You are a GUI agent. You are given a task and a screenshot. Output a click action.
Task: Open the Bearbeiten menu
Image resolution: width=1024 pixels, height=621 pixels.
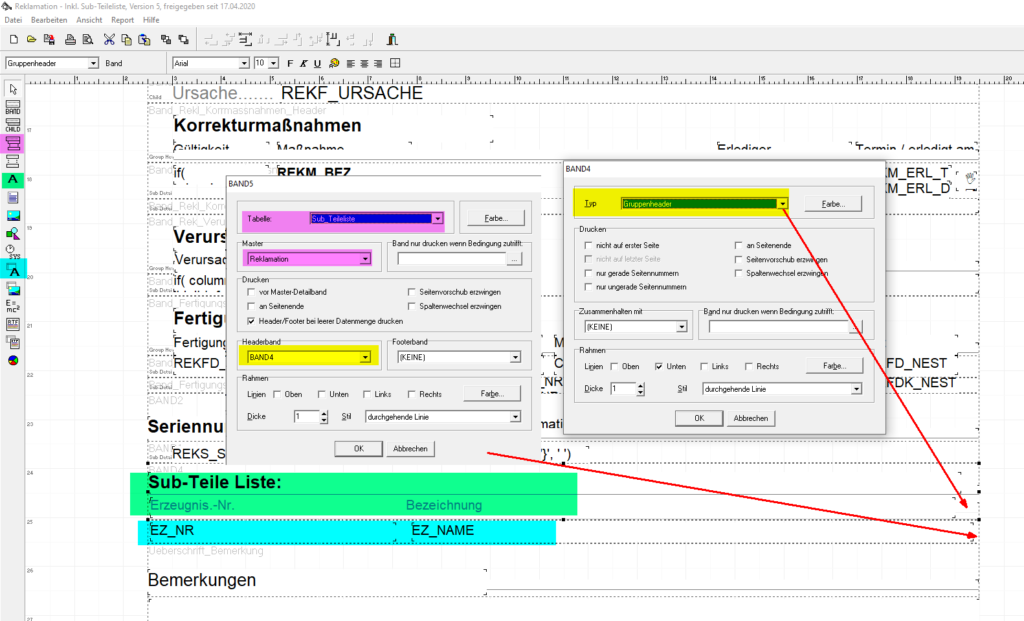(x=49, y=20)
